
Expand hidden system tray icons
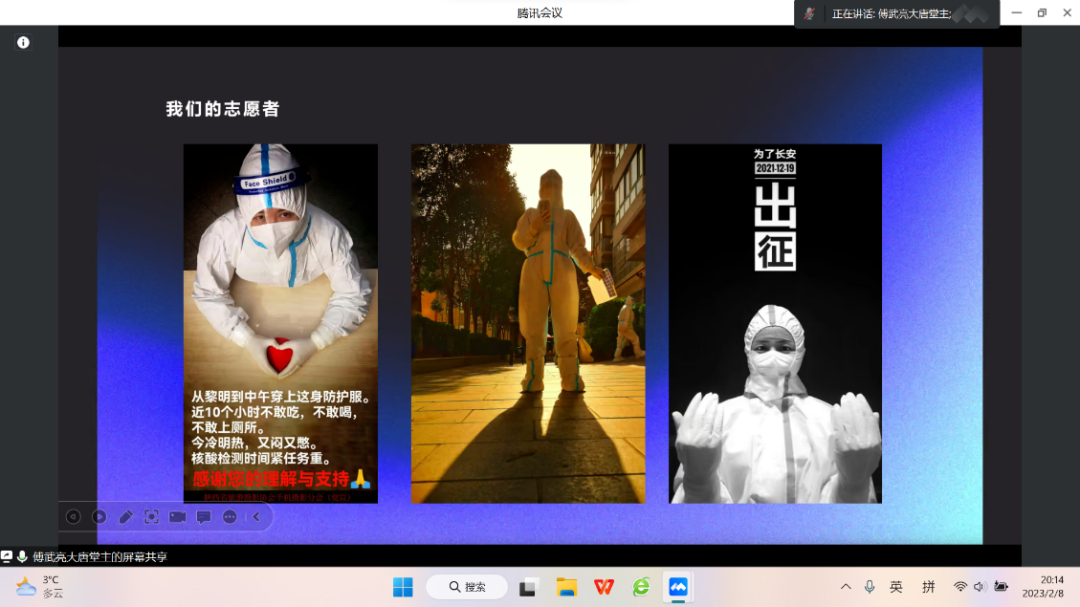point(846,587)
